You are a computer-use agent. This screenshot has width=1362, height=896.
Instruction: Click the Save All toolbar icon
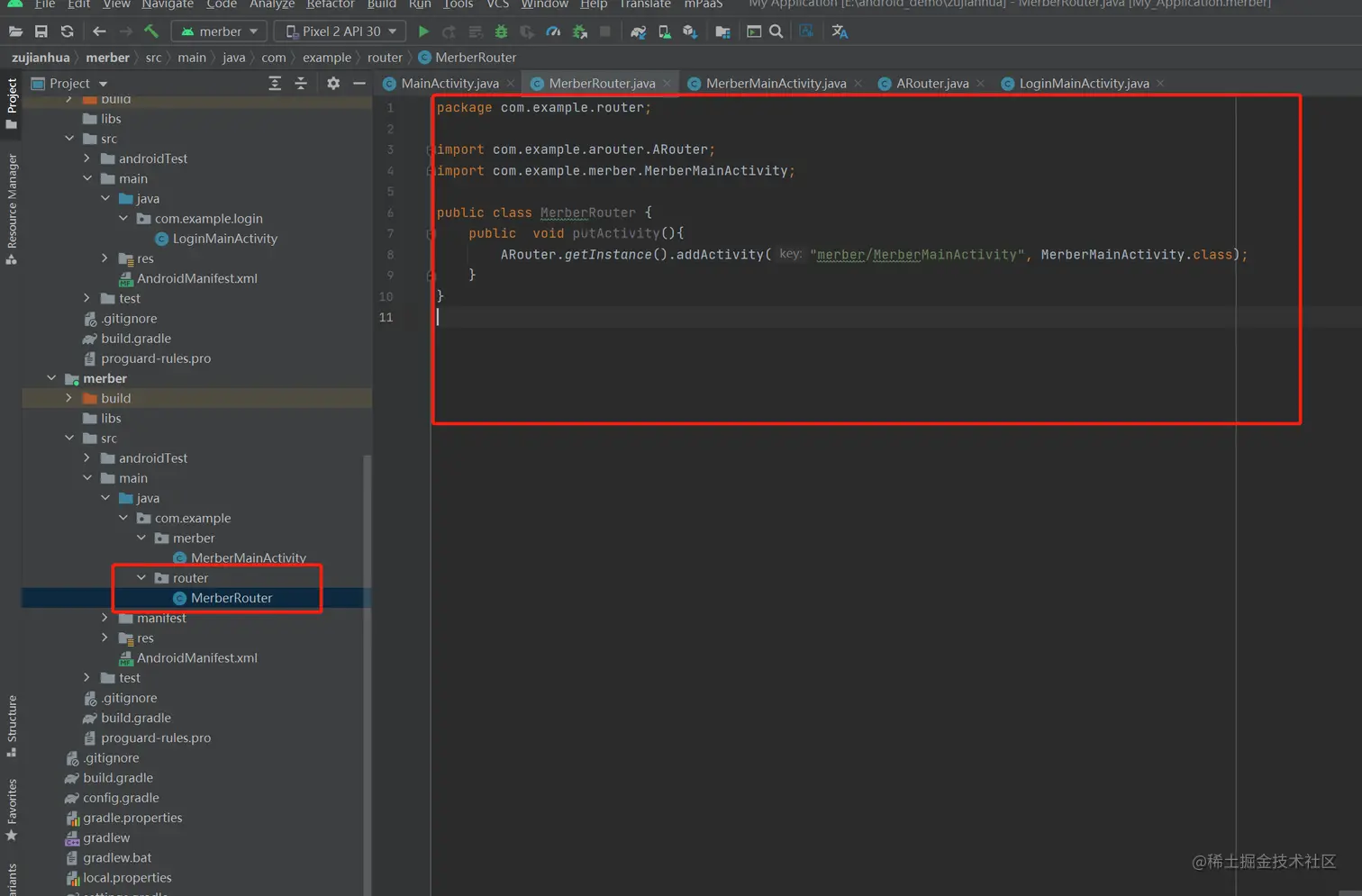pyautogui.click(x=41, y=32)
